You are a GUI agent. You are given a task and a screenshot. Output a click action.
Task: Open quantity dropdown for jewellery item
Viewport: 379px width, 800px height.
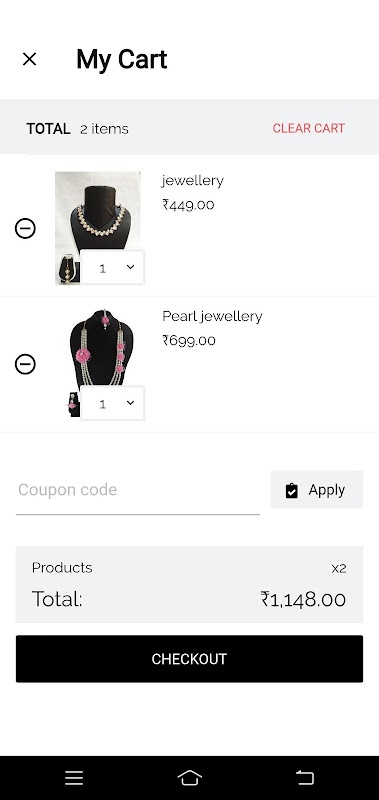point(112,267)
